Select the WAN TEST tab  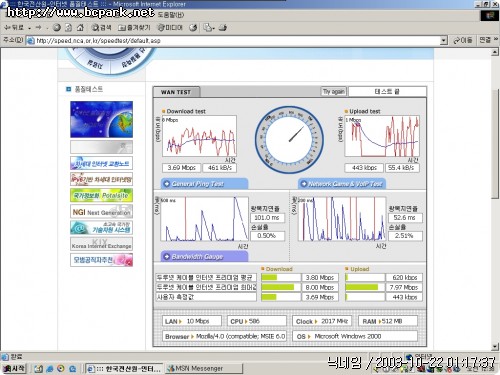(176, 92)
